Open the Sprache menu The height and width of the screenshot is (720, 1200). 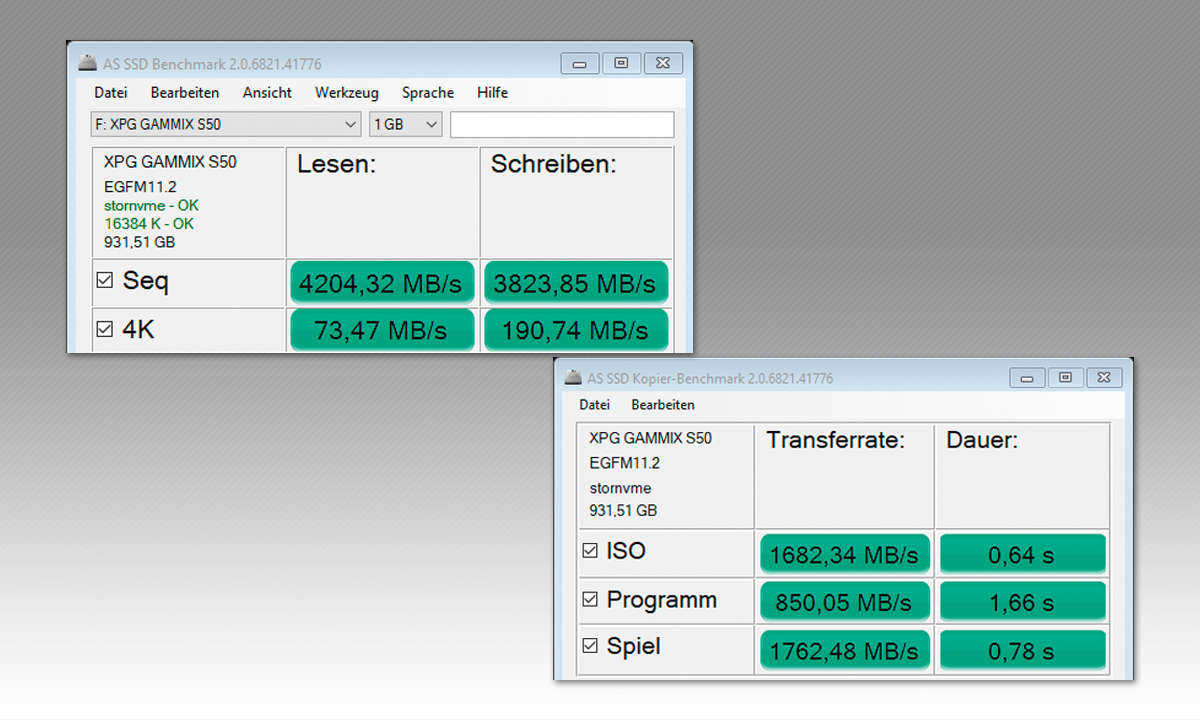pyautogui.click(x=428, y=92)
